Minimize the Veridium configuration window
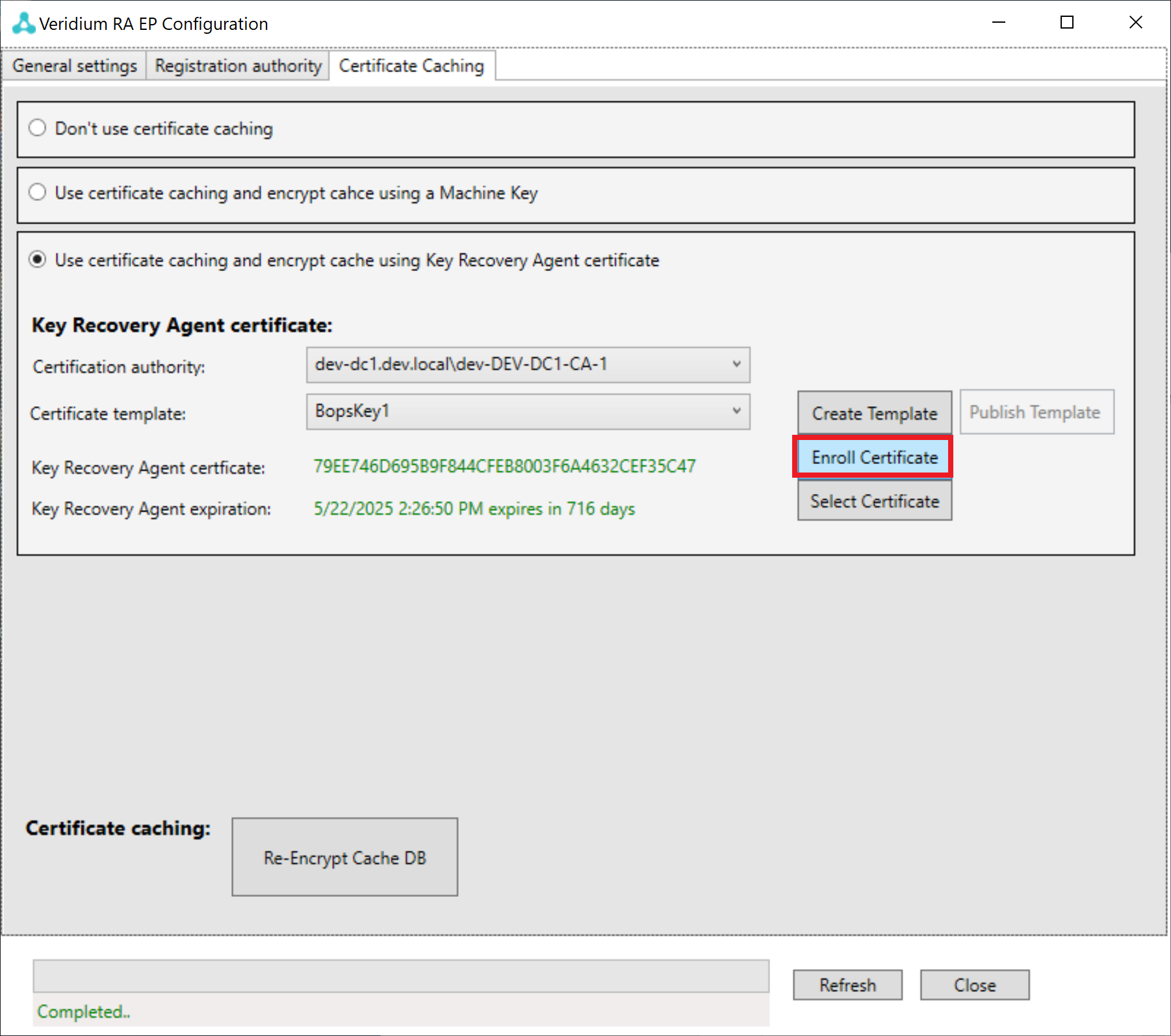Viewport: 1171px width, 1036px height. pyautogui.click(x=999, y=23)
